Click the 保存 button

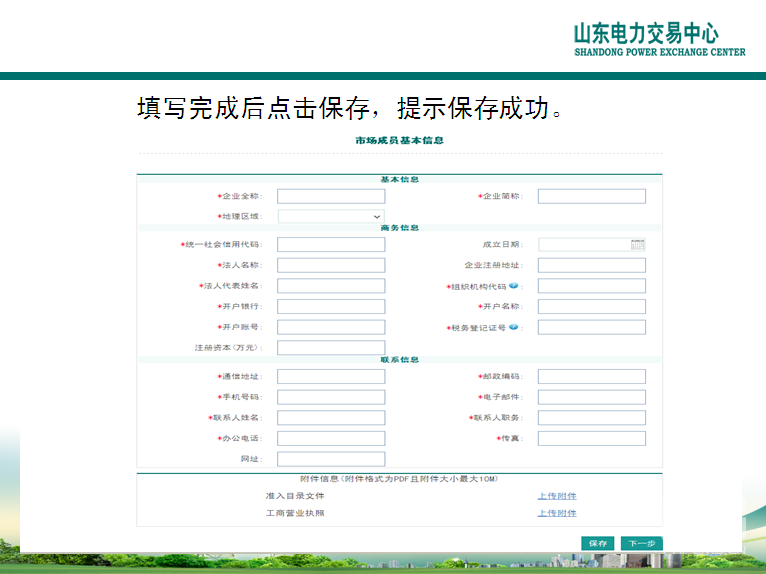598,543
